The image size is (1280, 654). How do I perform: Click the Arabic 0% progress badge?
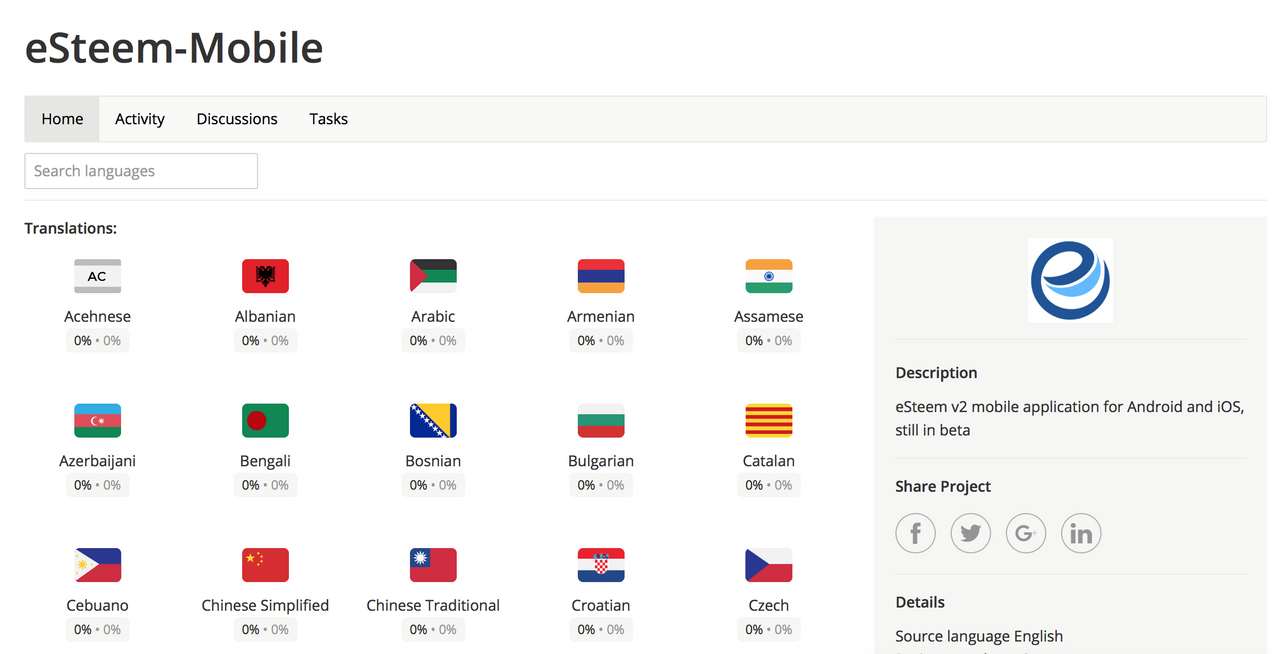(433, 341)
